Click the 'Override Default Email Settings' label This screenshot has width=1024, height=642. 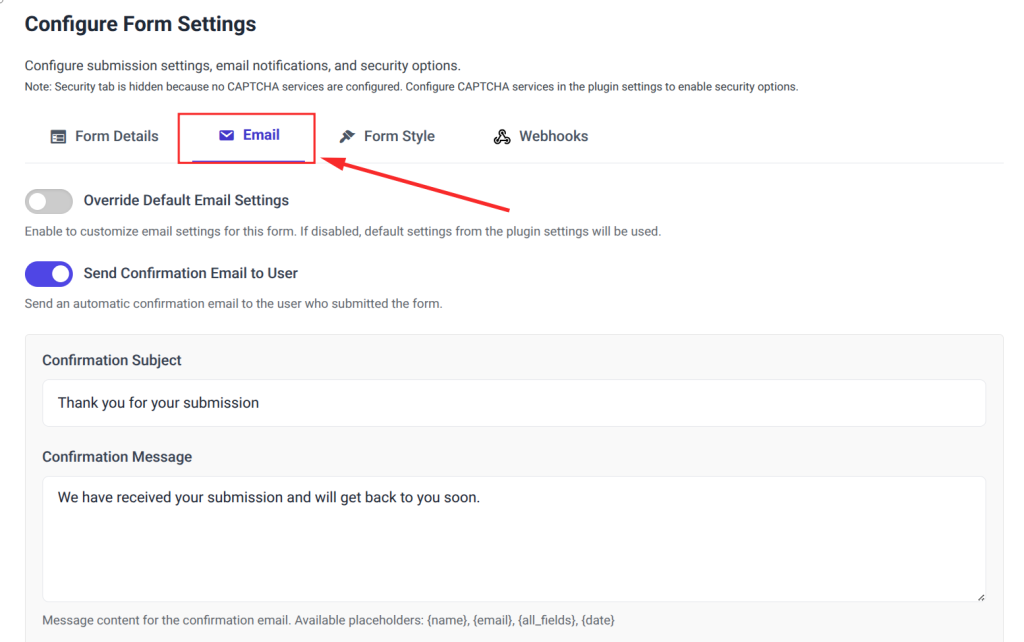click(x=186, y=201)
